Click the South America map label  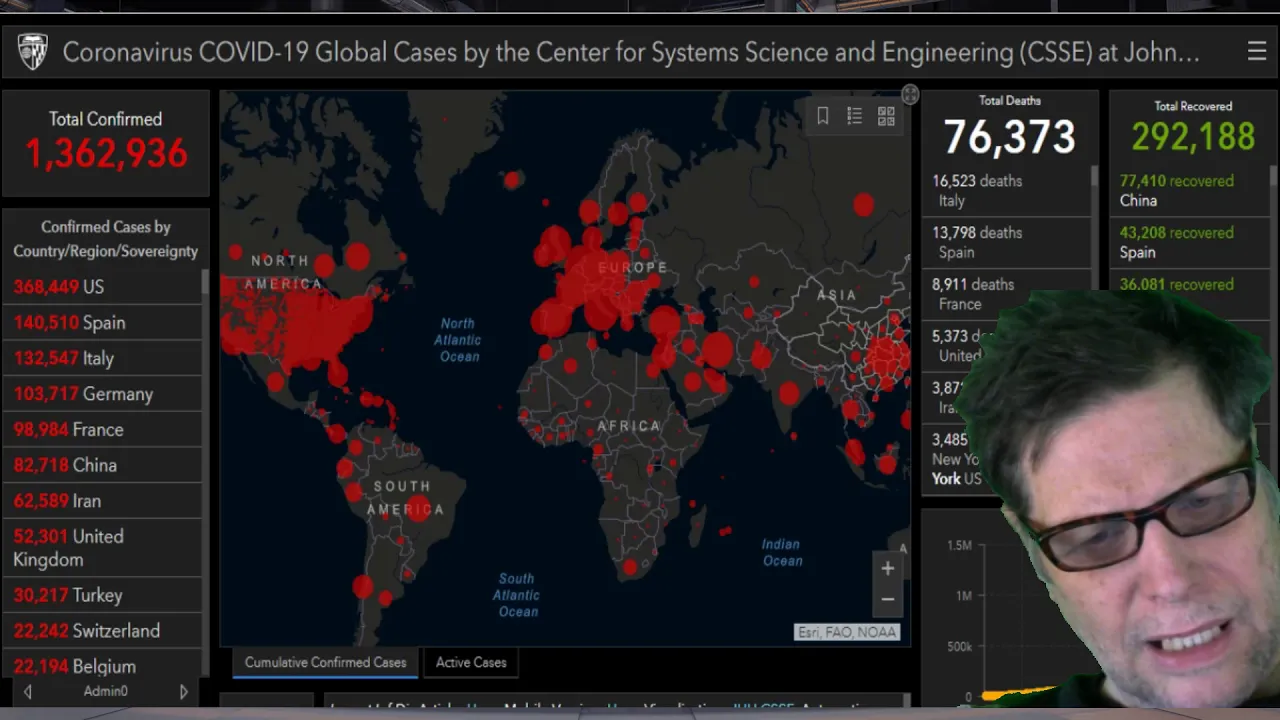(x=404, y=498)
